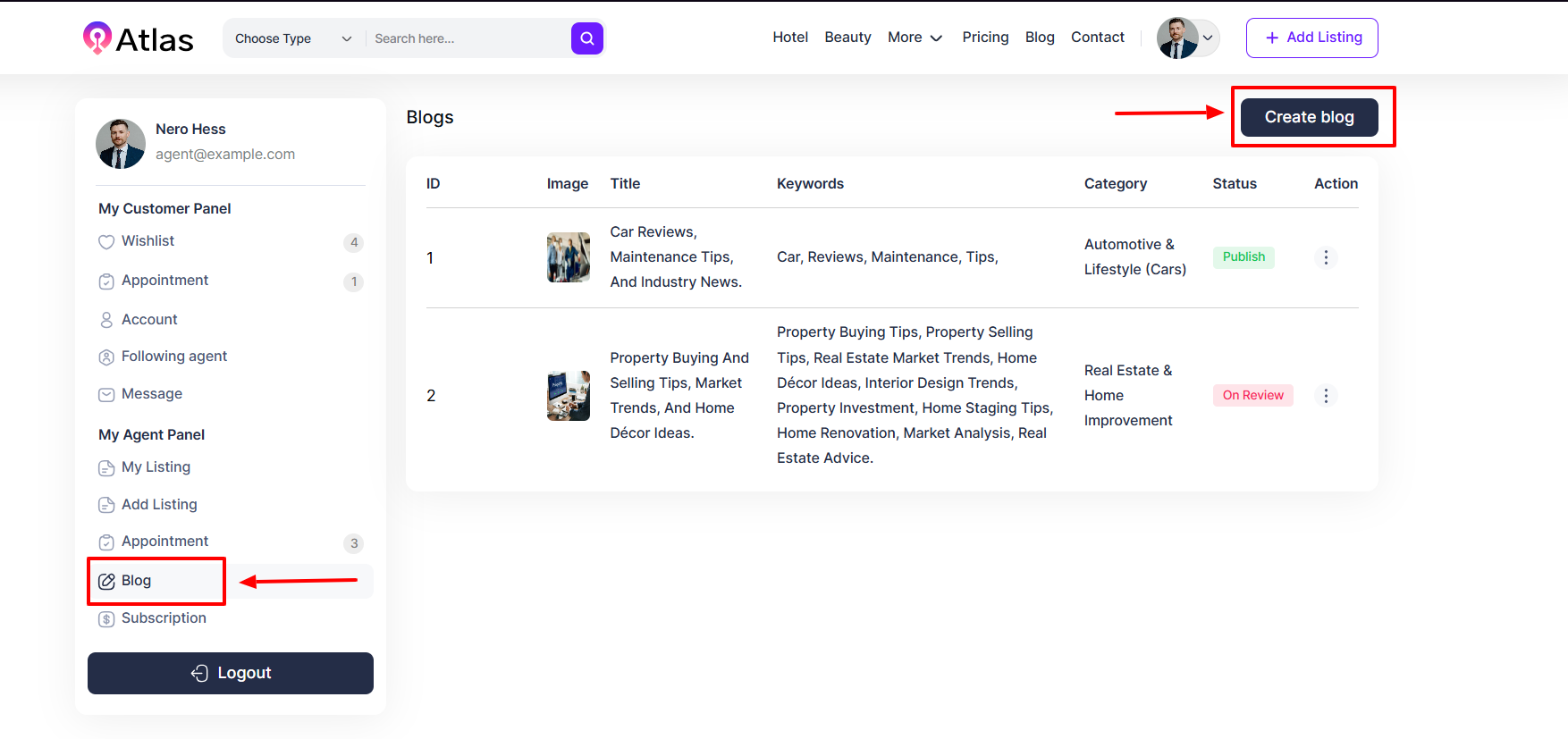Click into the Search here text field
The width and height of the screenshot is (1568, 739).
pos(465,38)
